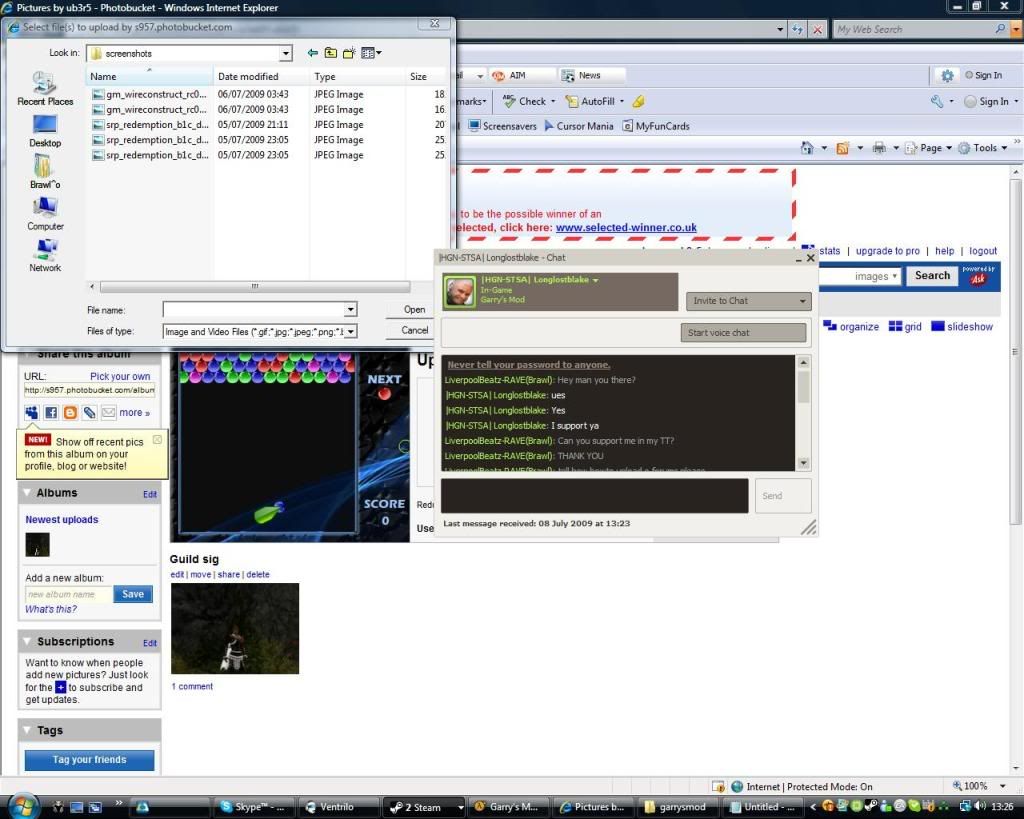Viewport: 1024px width, 819px height.
Task: Create a new folder in the file dialog
Action: (349, 53)
